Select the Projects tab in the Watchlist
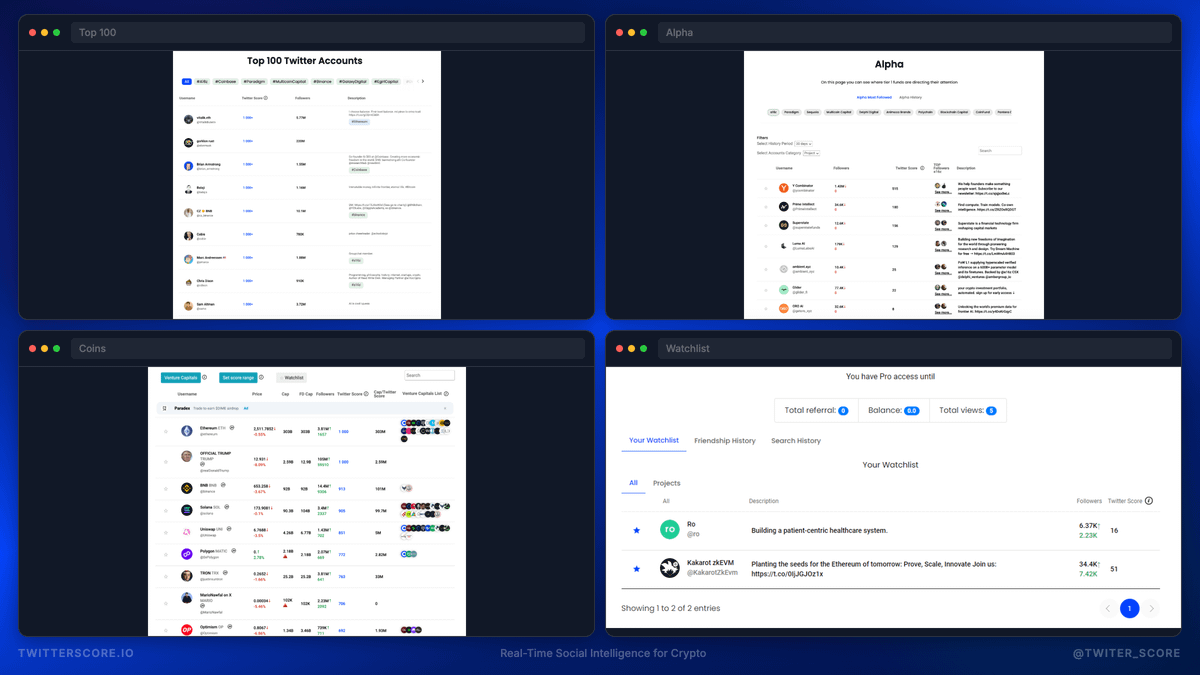Viewport: 1200px width, 675px height. (x=666, y=483)
